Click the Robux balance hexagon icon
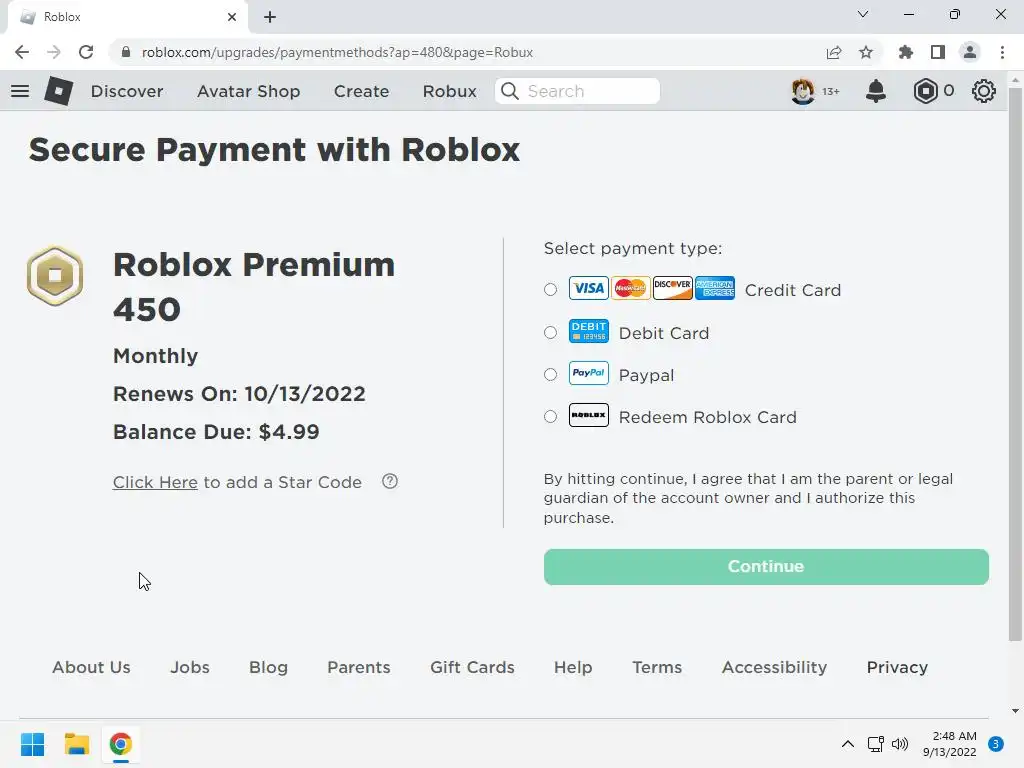This screenshot has width=1024, height=768. tap(925, 91)
